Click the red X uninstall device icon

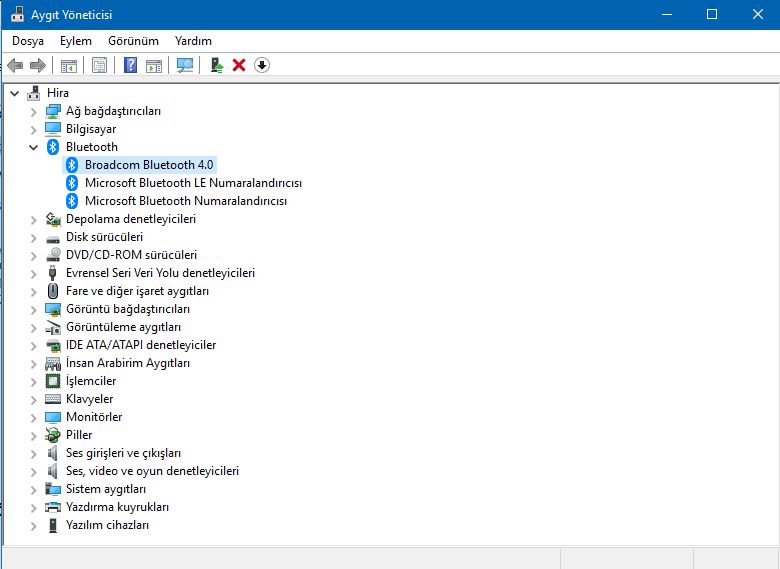click(239, 65)
